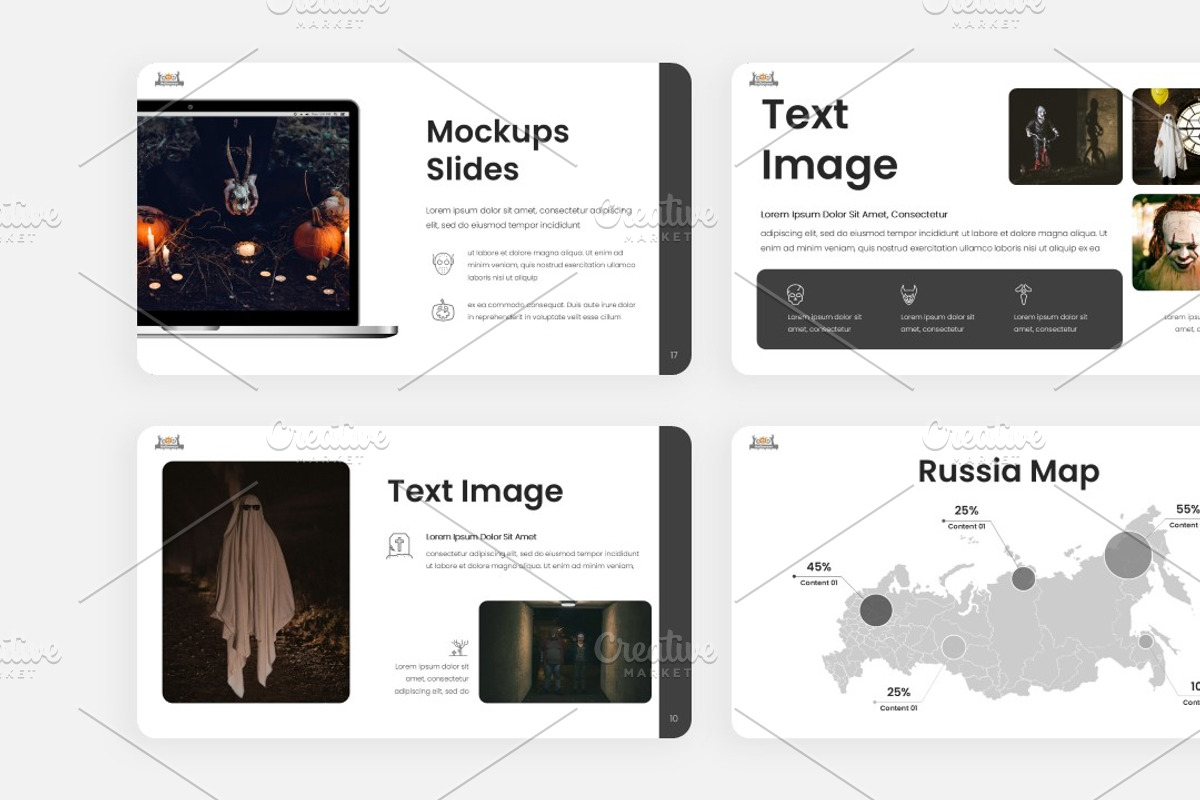Click the "ut labore et dolore" text beside the mask
The image size is (1200, 800).
tap(551, 265)
